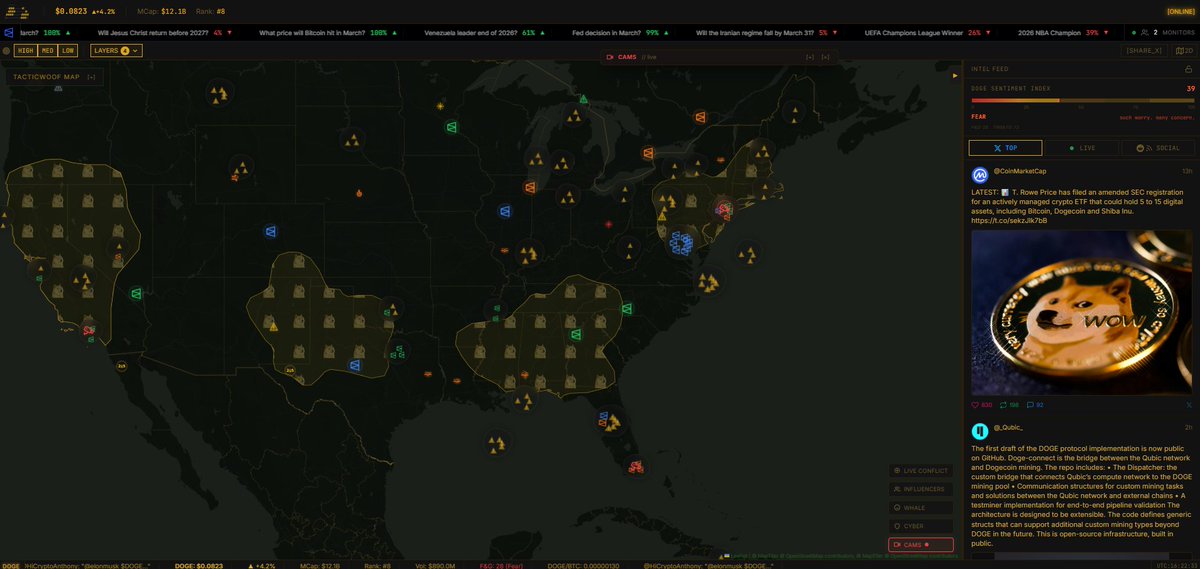Open the @_Qubic_ profile link
Screen dimensions: 1200x569
point(1008,427)
